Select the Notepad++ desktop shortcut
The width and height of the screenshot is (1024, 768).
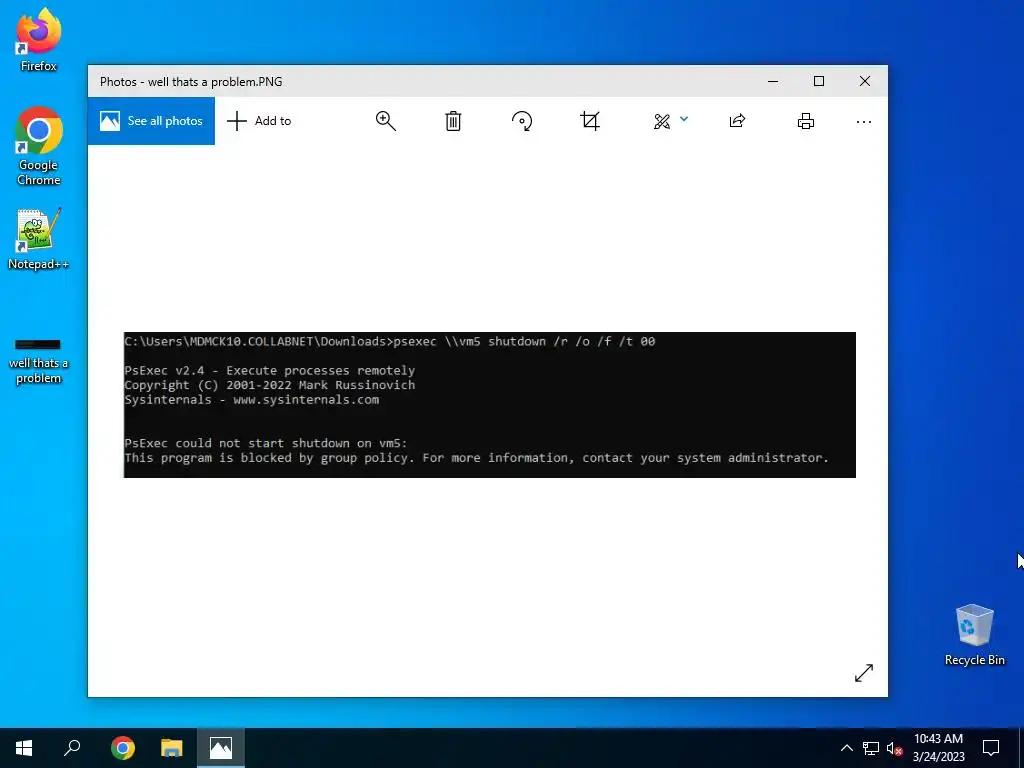coord(39,239)
